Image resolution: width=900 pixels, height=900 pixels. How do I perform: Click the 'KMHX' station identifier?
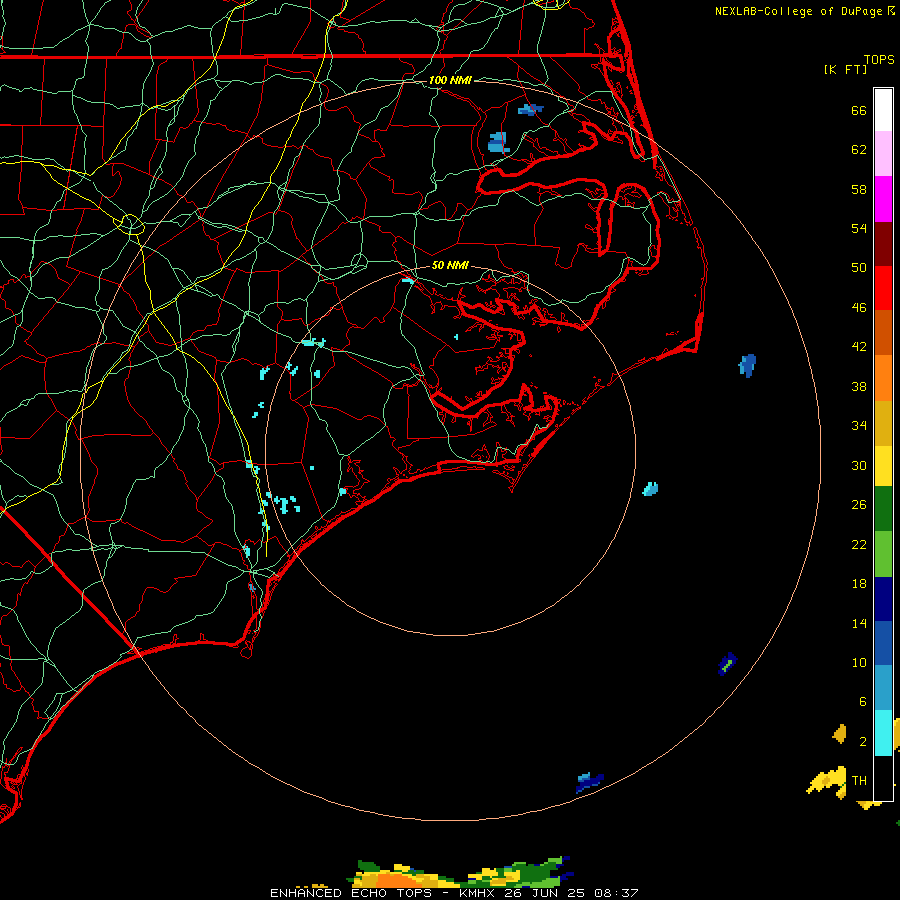point(478,893)
